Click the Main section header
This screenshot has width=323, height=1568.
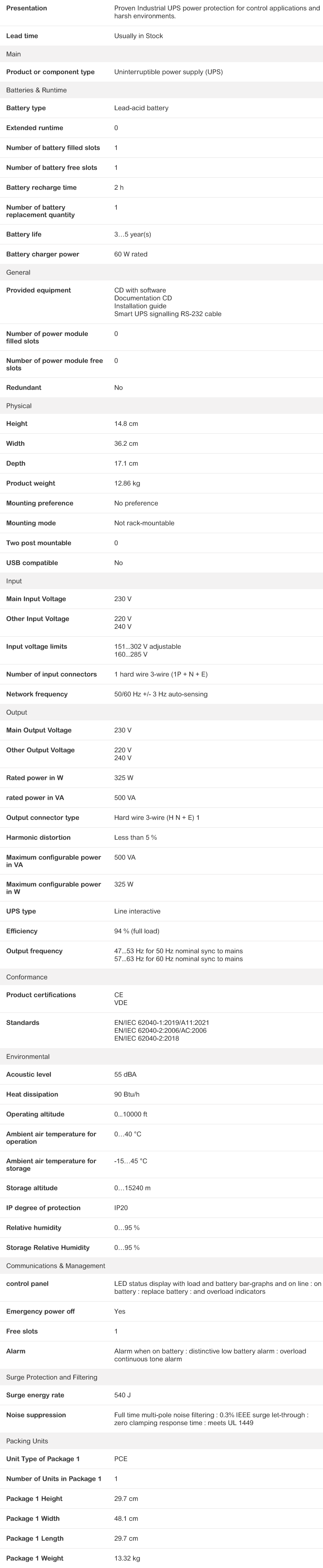13,54
